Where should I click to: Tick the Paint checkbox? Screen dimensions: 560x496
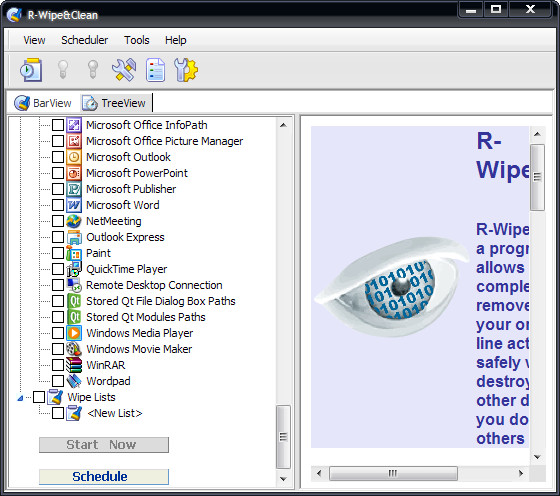click(x=58, y=253)
